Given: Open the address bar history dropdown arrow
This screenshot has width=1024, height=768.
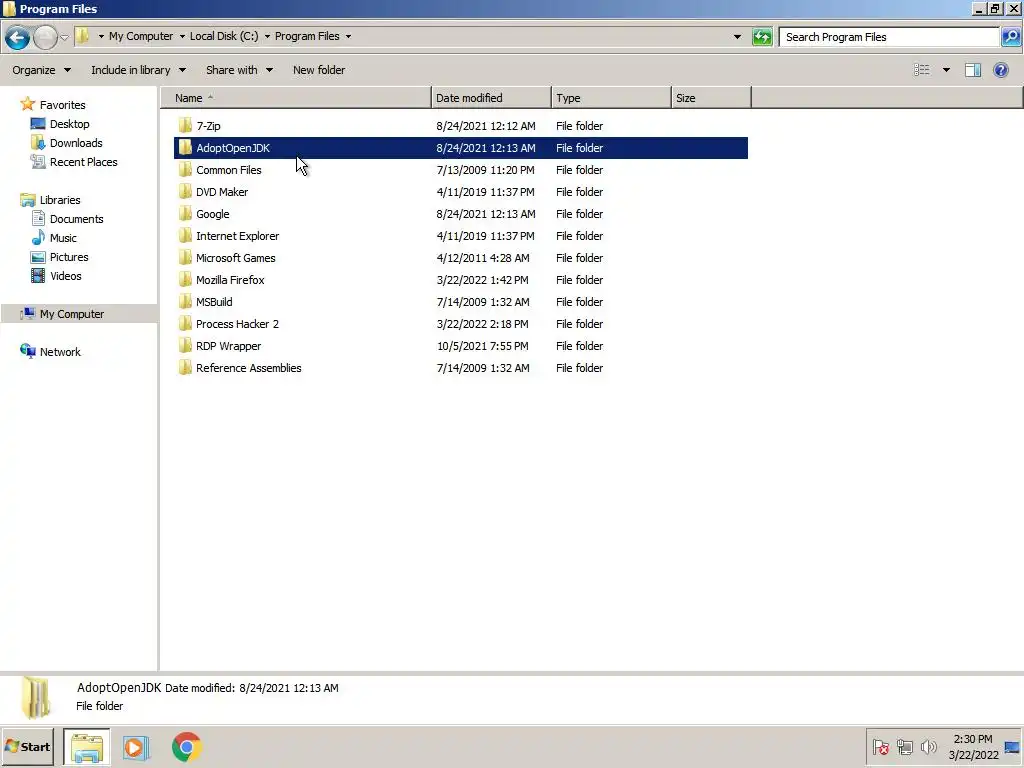Looking at the screenshot, I should (737, 37).
